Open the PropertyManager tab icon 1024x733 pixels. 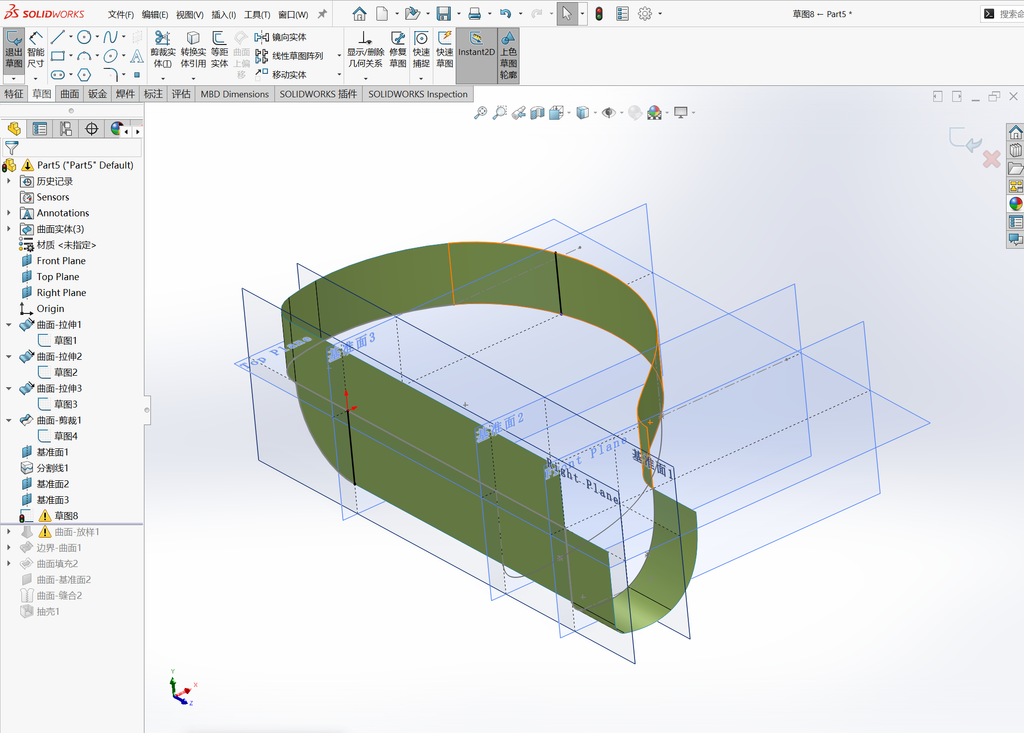click(40, 129)
